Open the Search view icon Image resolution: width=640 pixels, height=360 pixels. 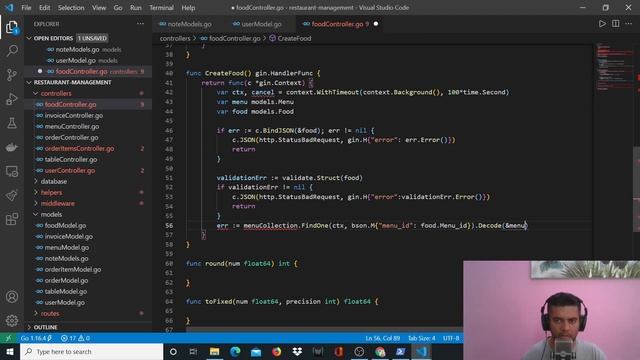pos(12,51)
